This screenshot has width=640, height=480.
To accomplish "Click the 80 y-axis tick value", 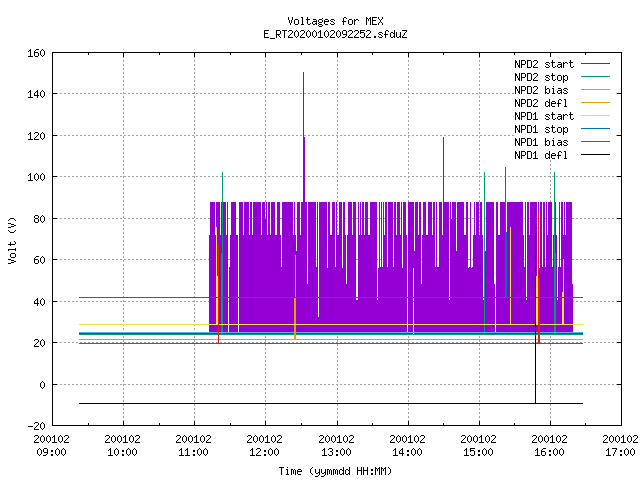I will [39, 219].
